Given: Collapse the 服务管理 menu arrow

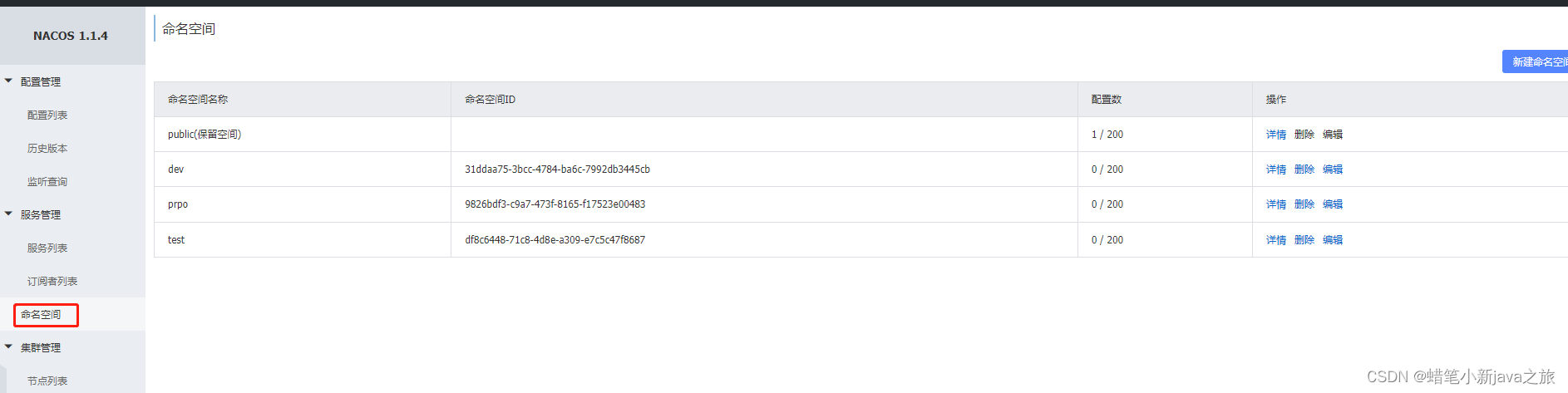Looking at the screenshot, I should tap(8, 214).
